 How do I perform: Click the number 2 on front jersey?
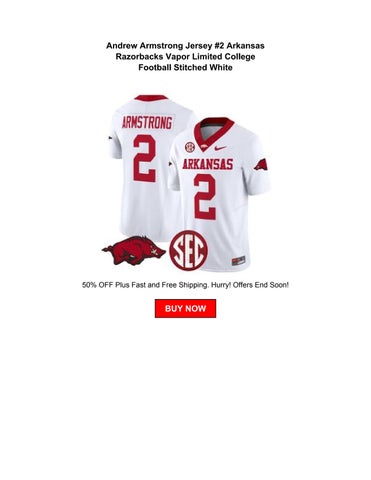coord(205,196)
